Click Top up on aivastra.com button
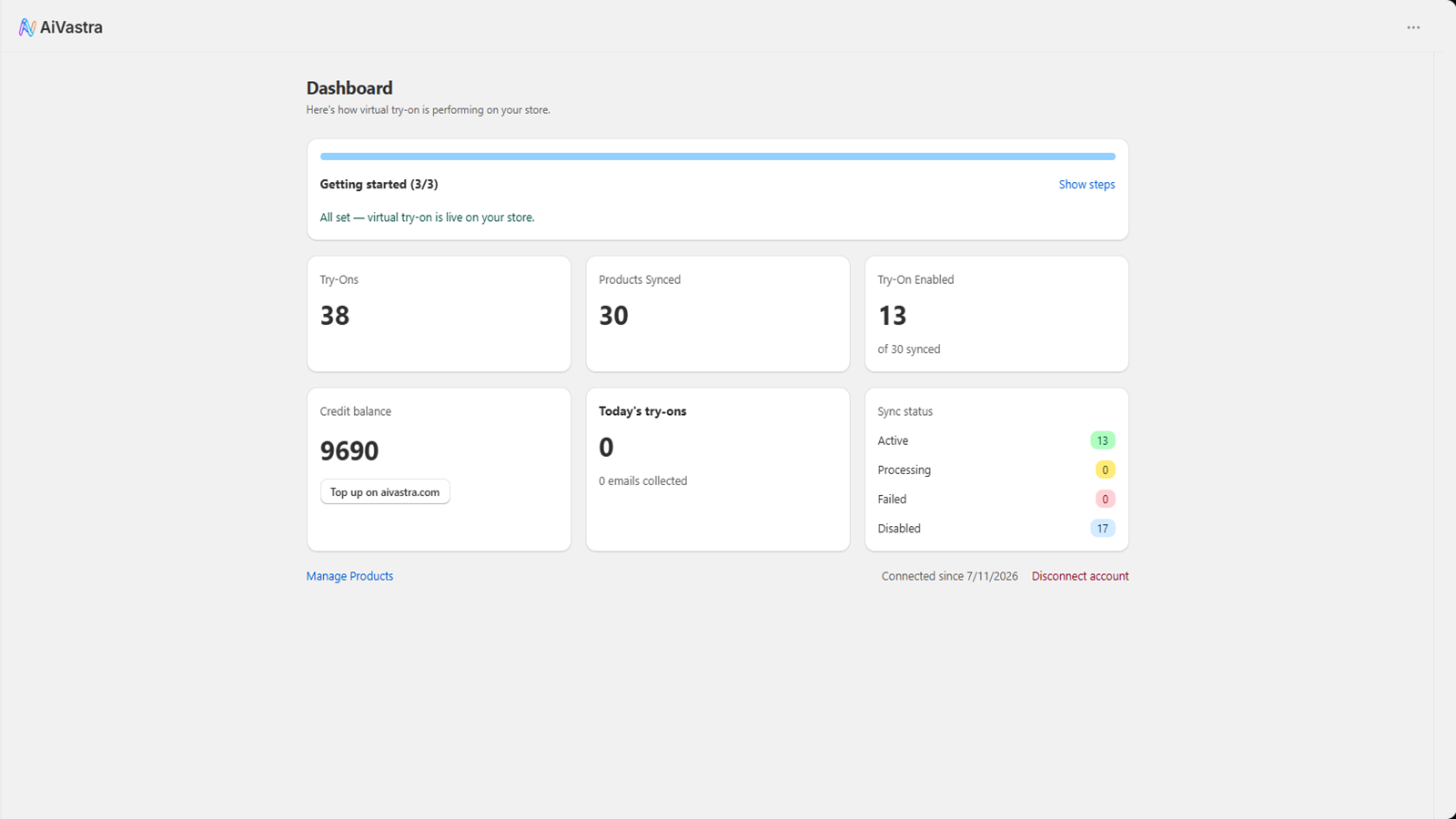1456x819 pixels. click(x=385, y=492)
